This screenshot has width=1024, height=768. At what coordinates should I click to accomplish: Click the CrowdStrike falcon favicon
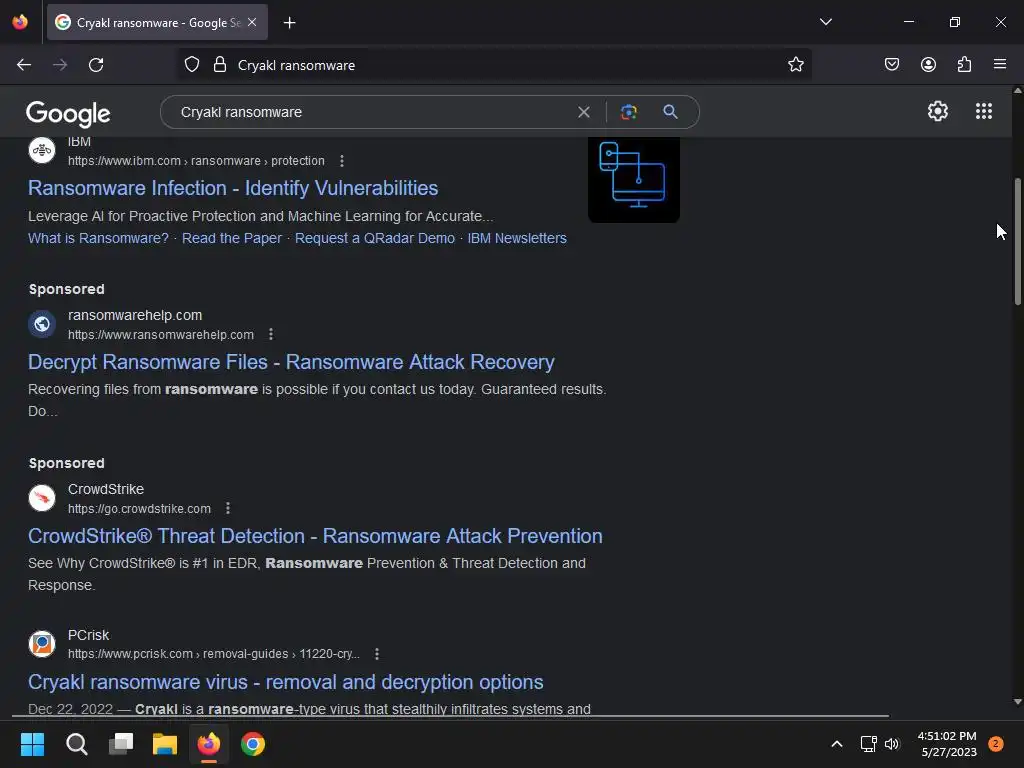(x=42, y=498)
